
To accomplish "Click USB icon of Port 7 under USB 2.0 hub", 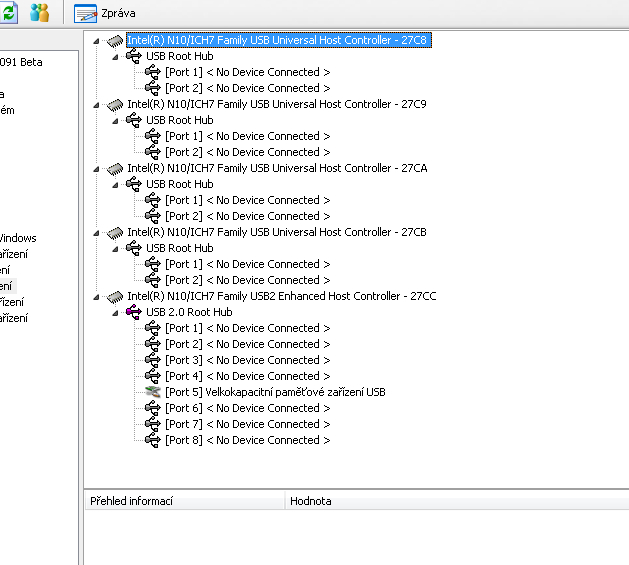I will [153, 424].
